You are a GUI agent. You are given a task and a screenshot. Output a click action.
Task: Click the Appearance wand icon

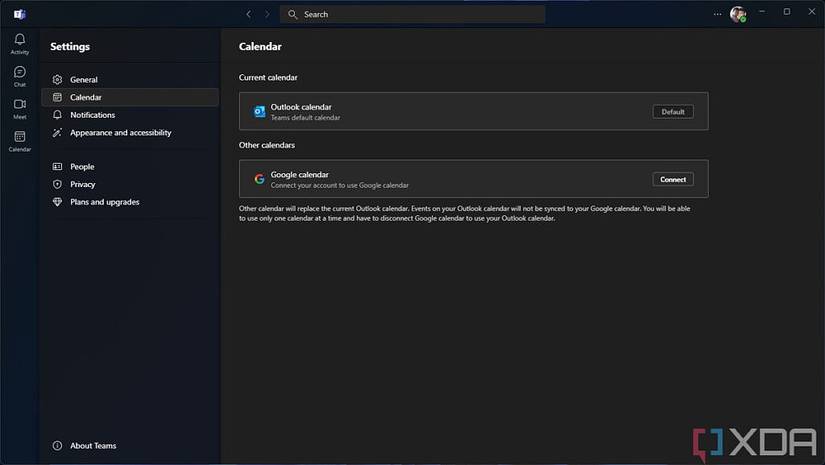click(x=57, y=133)
